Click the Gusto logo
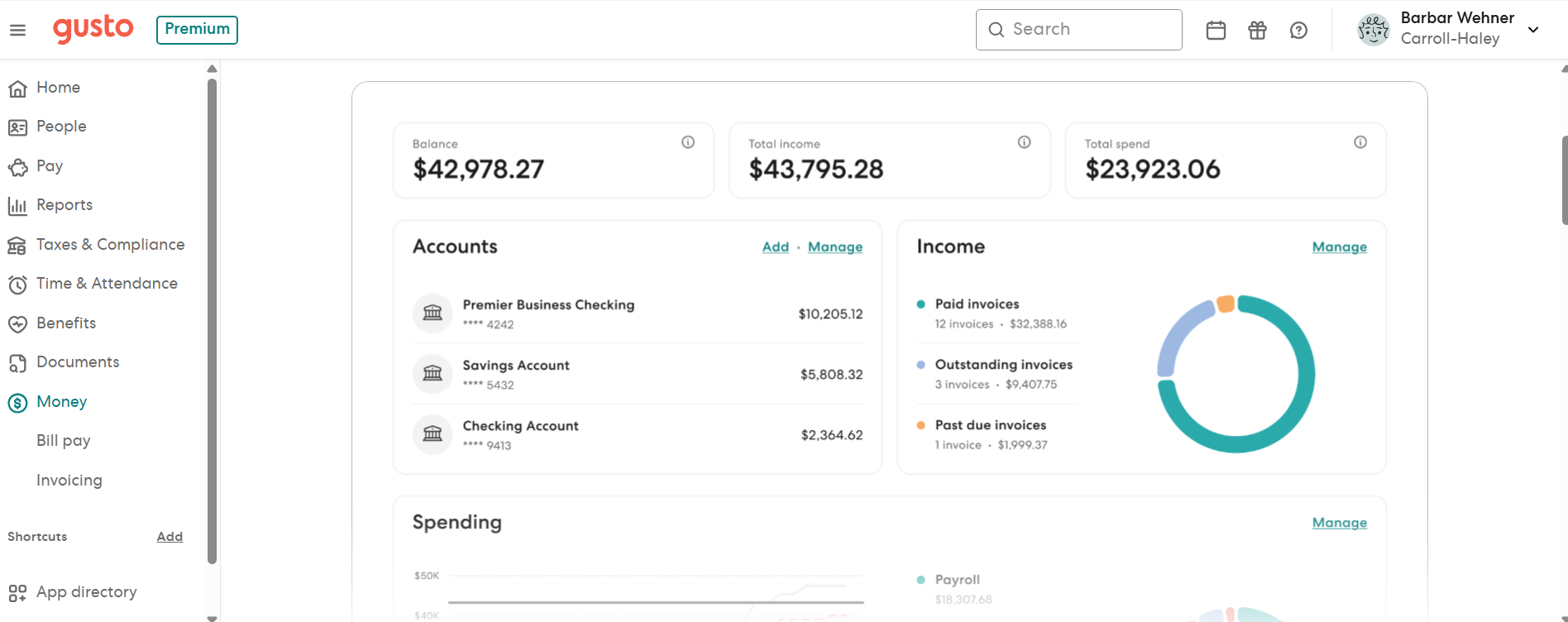The height and width of the screenshot is (622, 1568). 93,29
